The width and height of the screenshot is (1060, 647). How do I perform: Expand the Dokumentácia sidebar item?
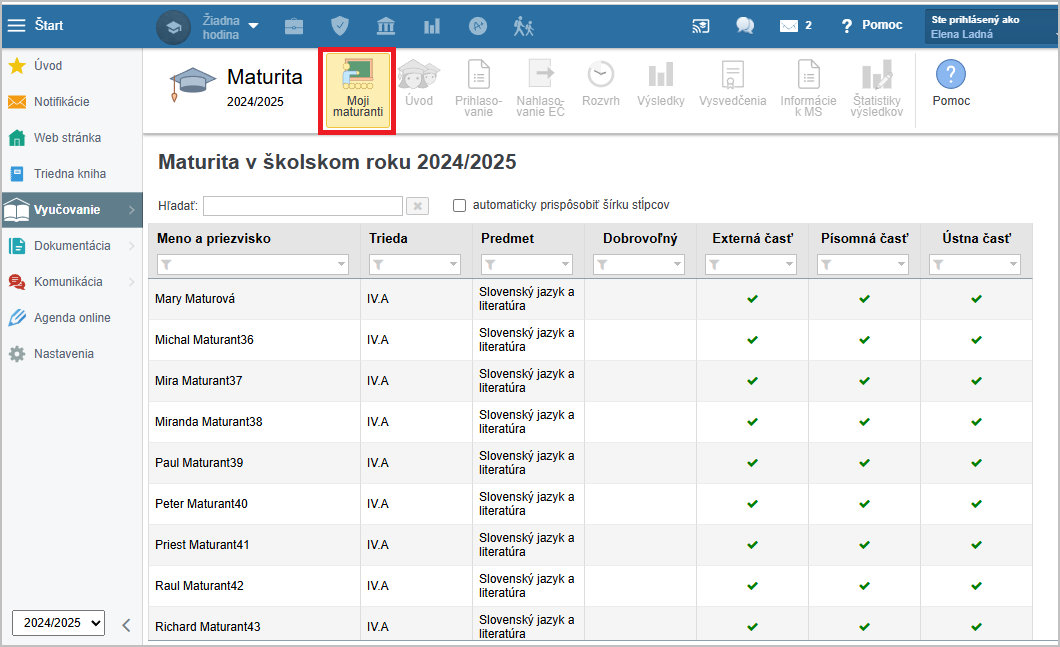(x=72, y=246)
